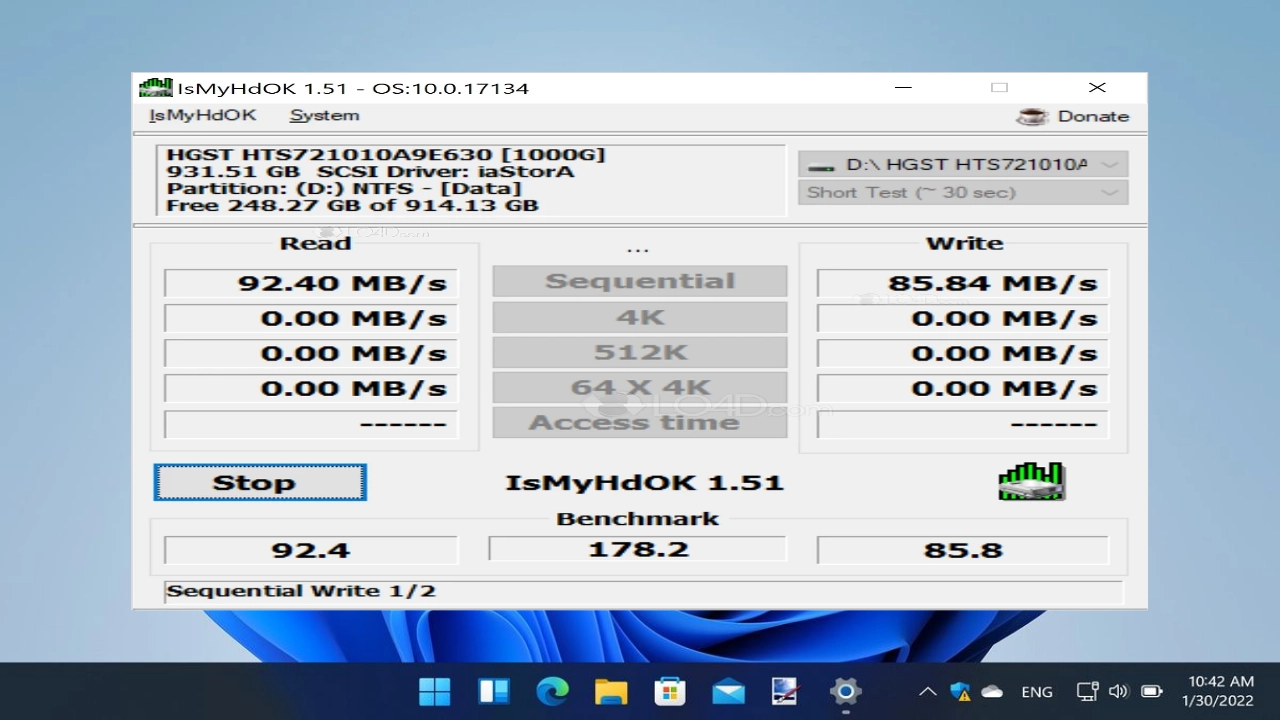
Task: Click the HGST HTS721010A9E630 drive info text
Action: [386, 154]
